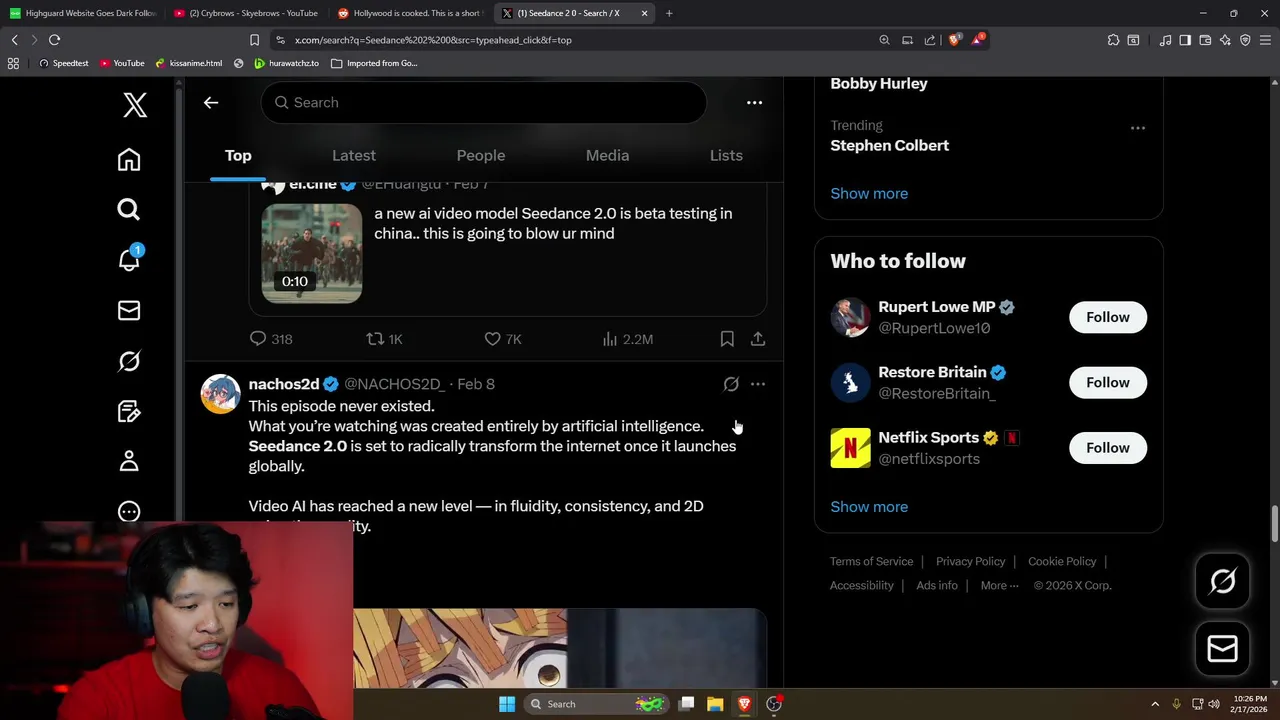
Task: Expand More footer links
Action: coord(999,586)
